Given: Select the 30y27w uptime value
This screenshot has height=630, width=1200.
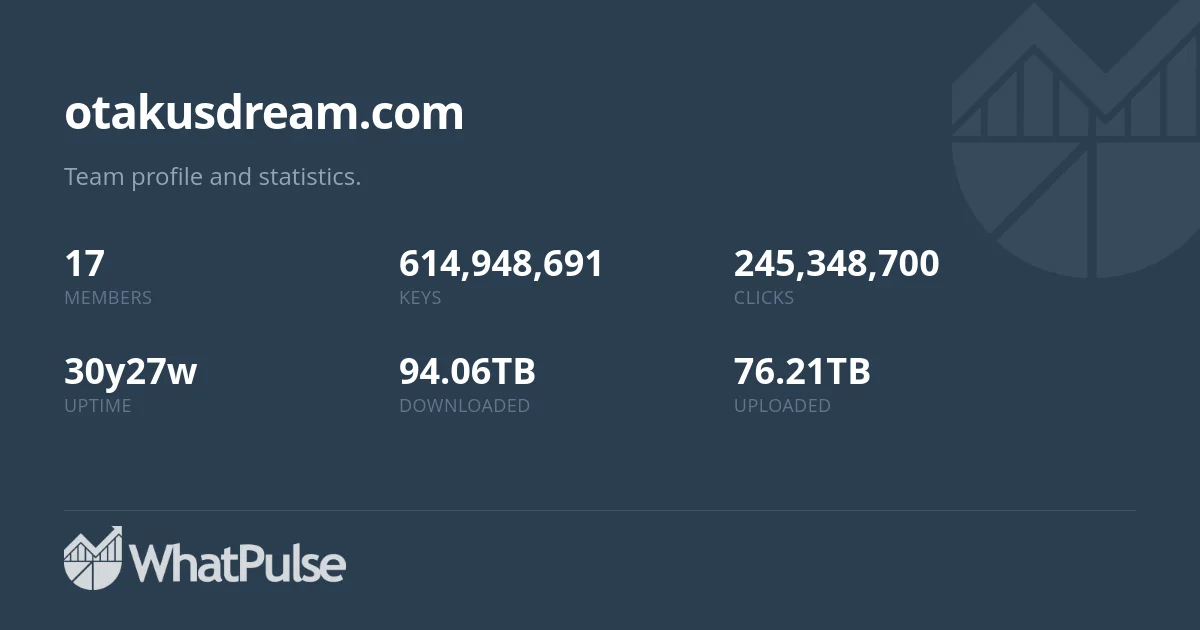Looking at the screenshot, I should pyautogui.click(x=130, y=372).
